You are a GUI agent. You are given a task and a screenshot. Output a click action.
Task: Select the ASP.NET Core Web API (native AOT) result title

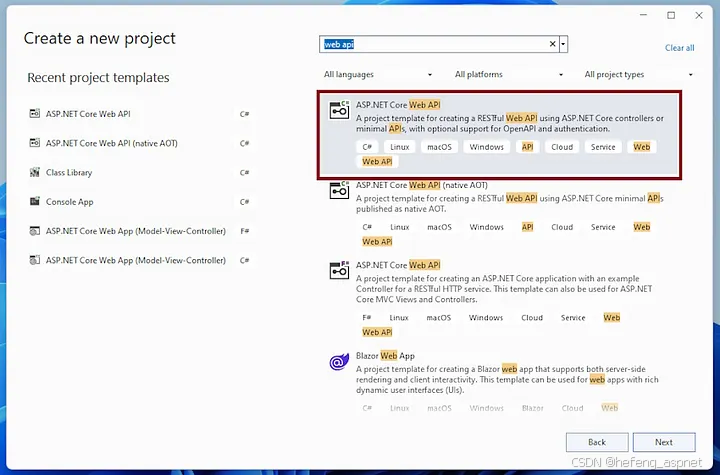[422, 185]
